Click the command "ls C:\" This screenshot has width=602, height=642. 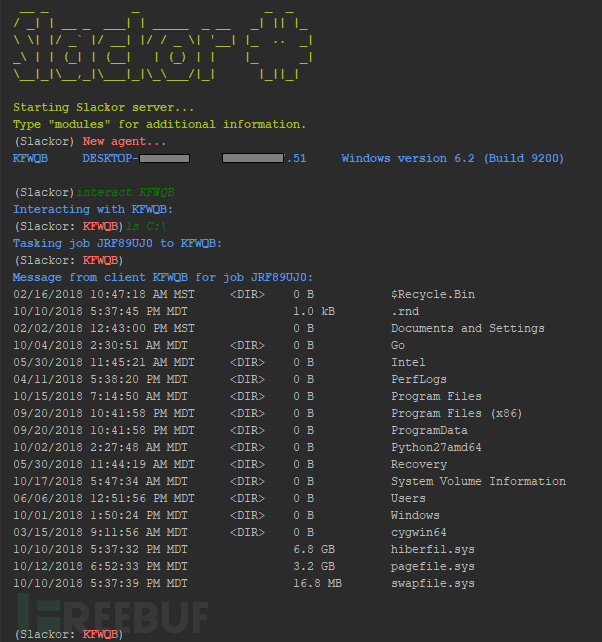click(146, 226)
